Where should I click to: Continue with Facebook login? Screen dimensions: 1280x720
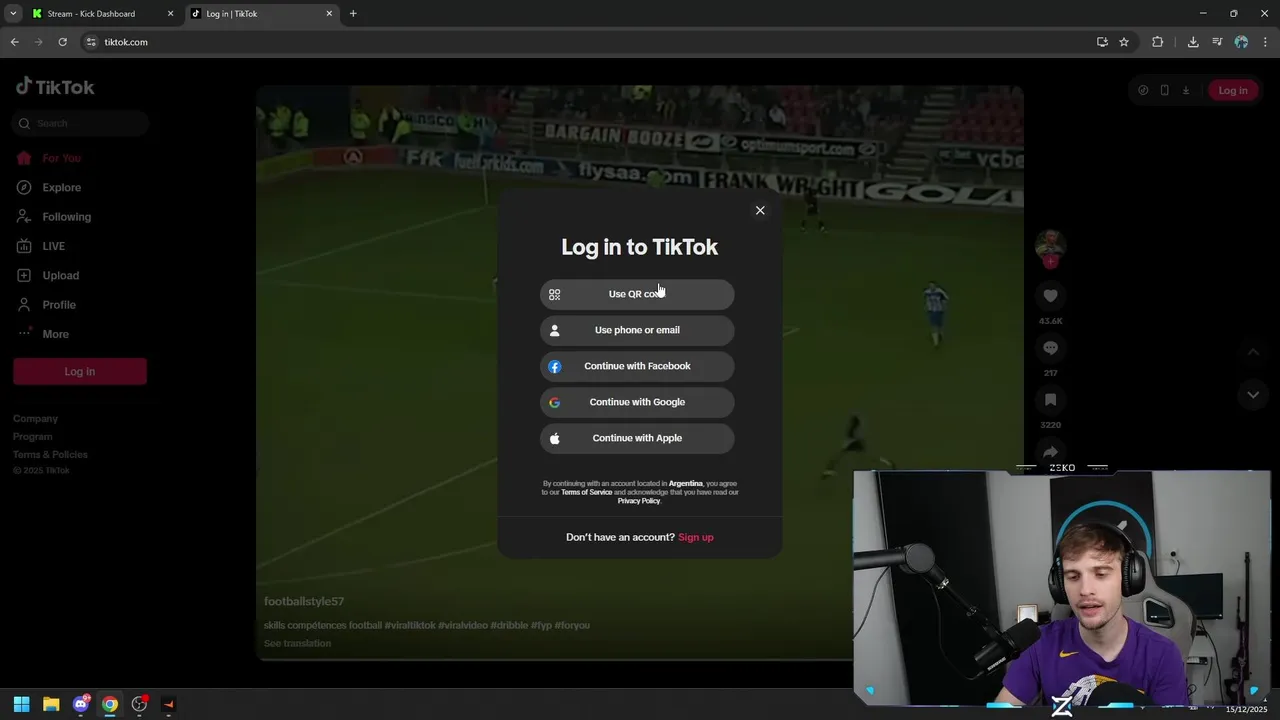637,366
